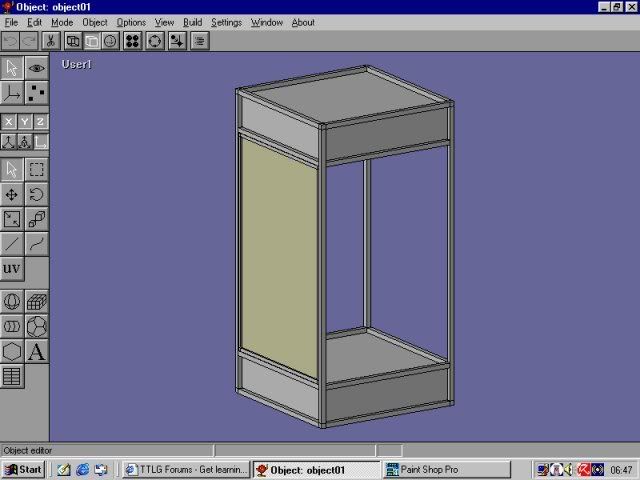Open the Build menu
Viewport: 640px width, 480px height.
tap(192, 22)
